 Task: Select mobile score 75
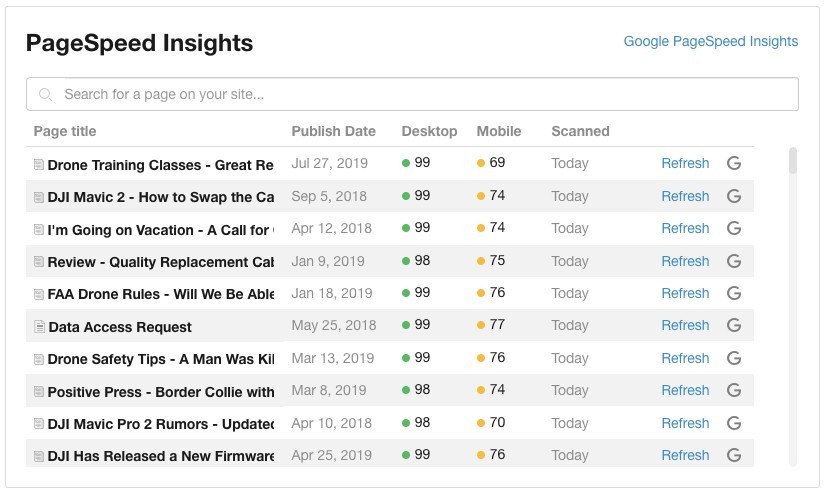pos(497,260)
